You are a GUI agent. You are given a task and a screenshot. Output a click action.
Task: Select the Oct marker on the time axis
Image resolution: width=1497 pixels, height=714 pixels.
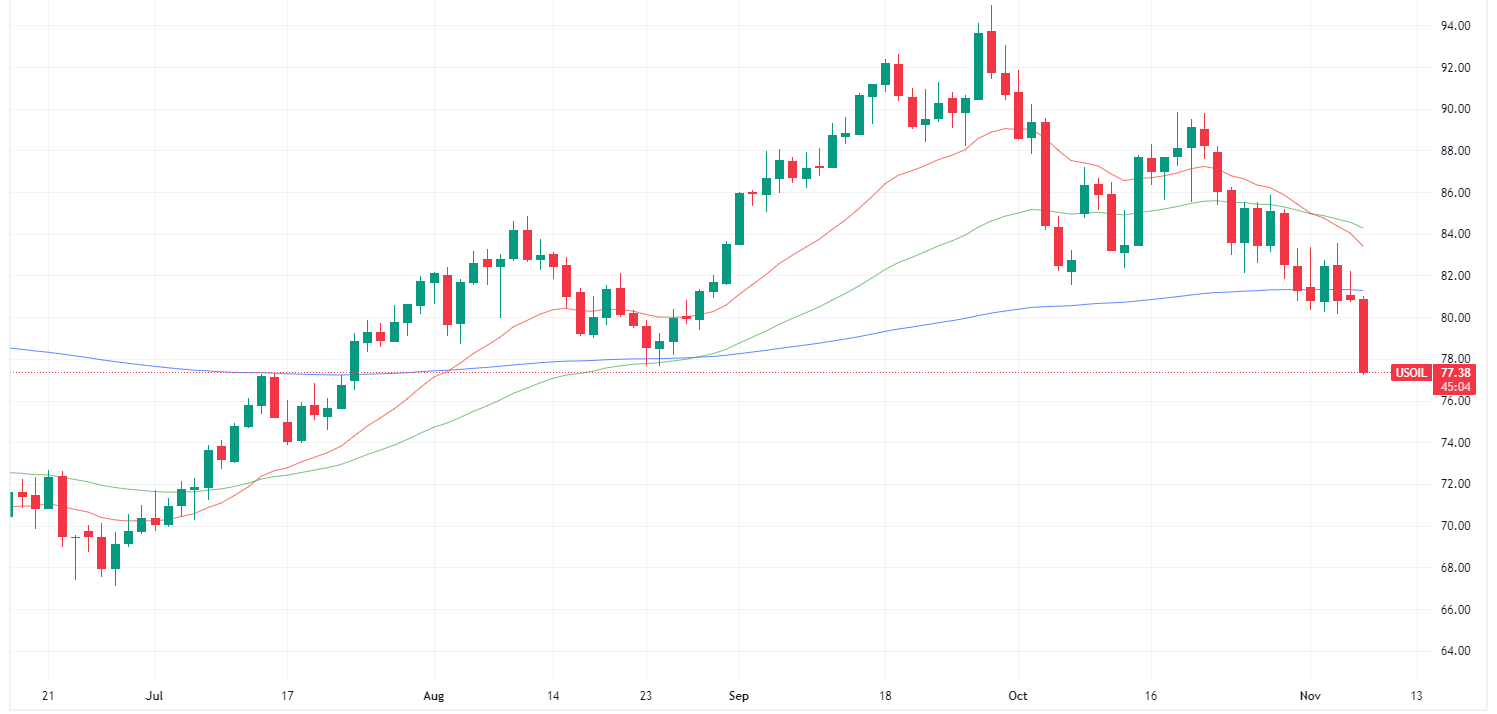[1018, 695]
